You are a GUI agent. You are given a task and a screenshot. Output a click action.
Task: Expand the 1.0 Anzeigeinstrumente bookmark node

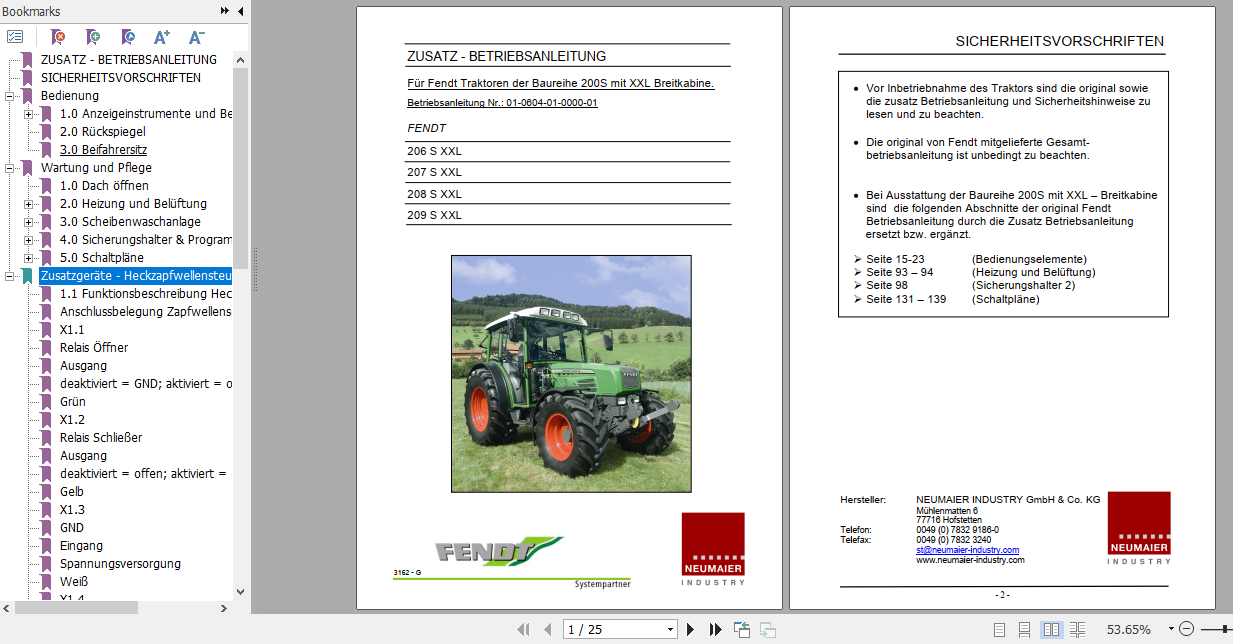pos(28,114)
